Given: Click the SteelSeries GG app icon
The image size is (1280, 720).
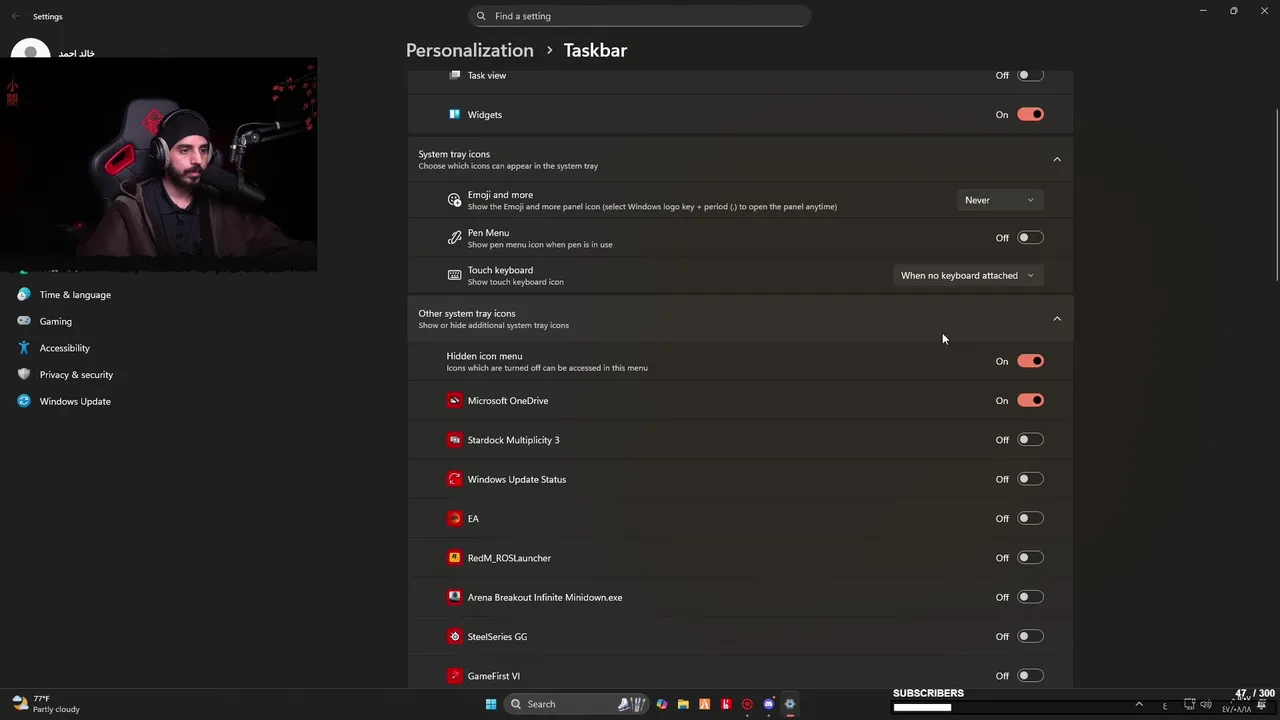Looking at the screenshot, I should tap(455, 637).
